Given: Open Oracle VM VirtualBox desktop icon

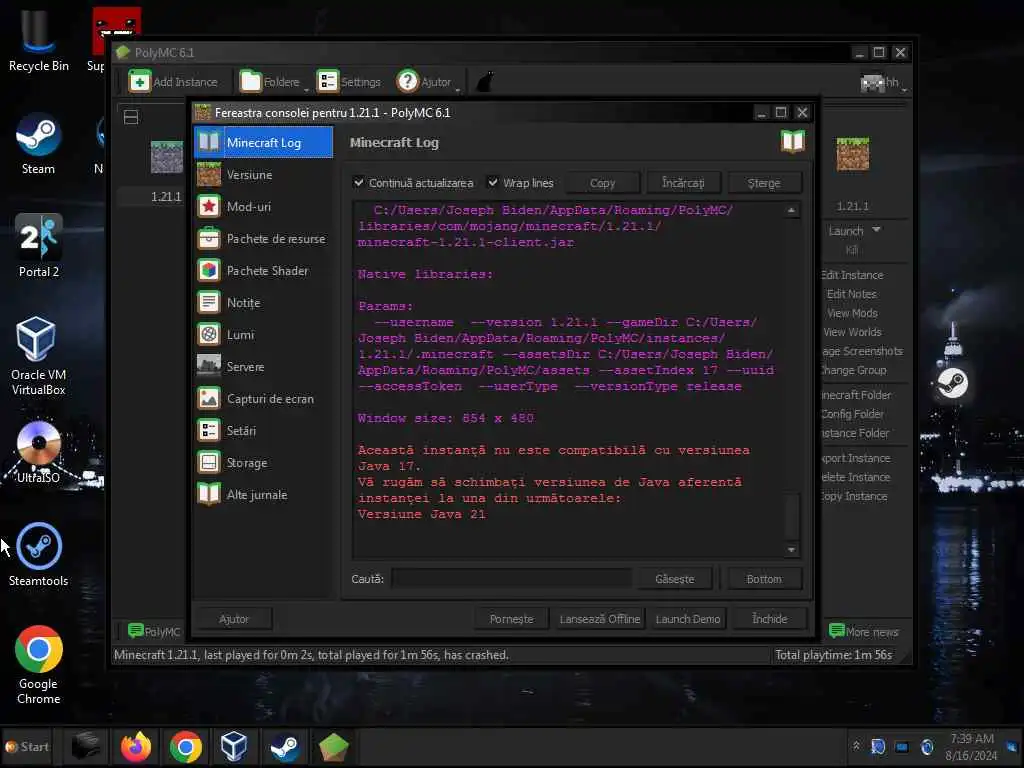Looking at the screenshot, I should (x=39, y=356).
